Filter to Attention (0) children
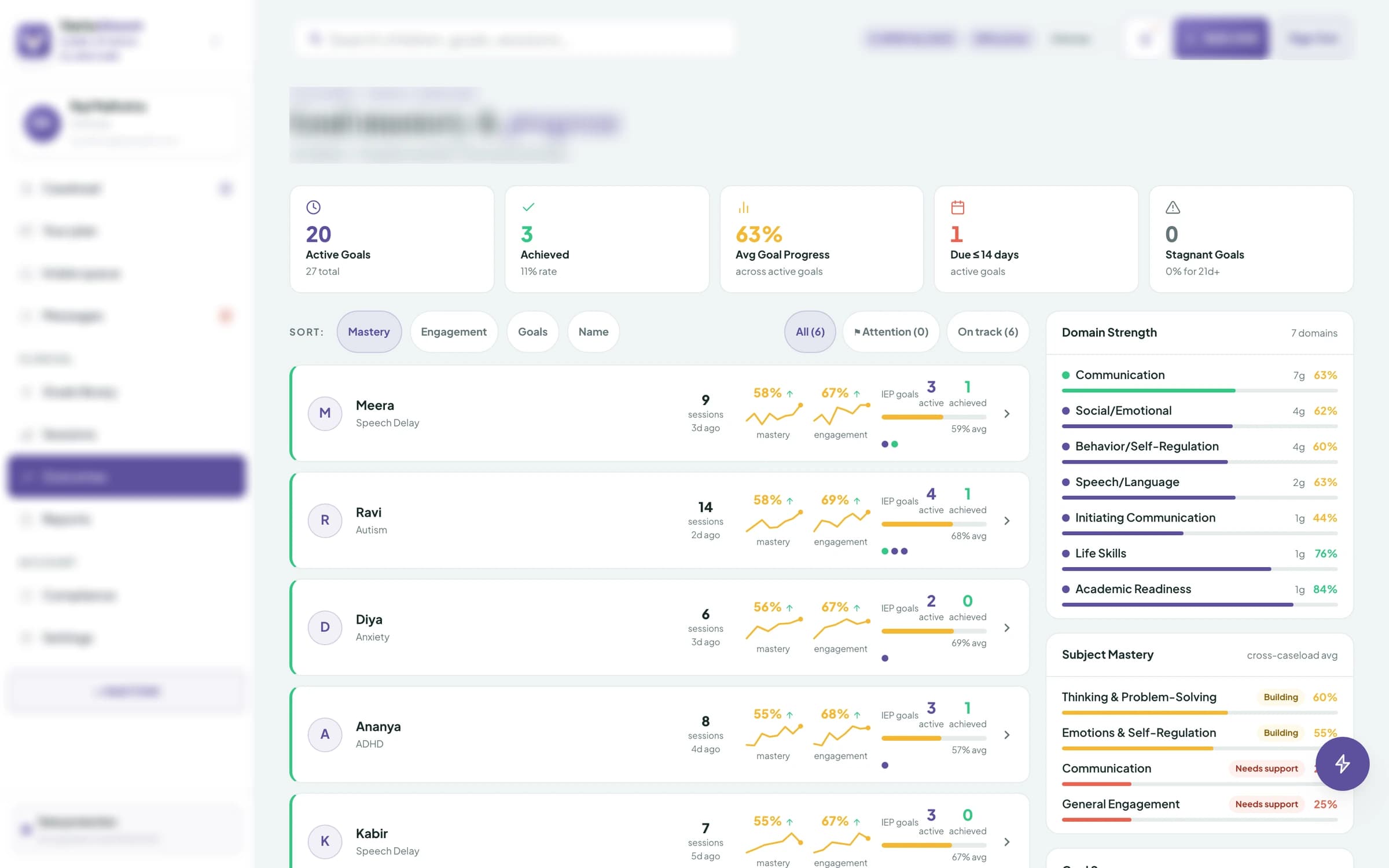1389x868 pixels. (891, 332)
